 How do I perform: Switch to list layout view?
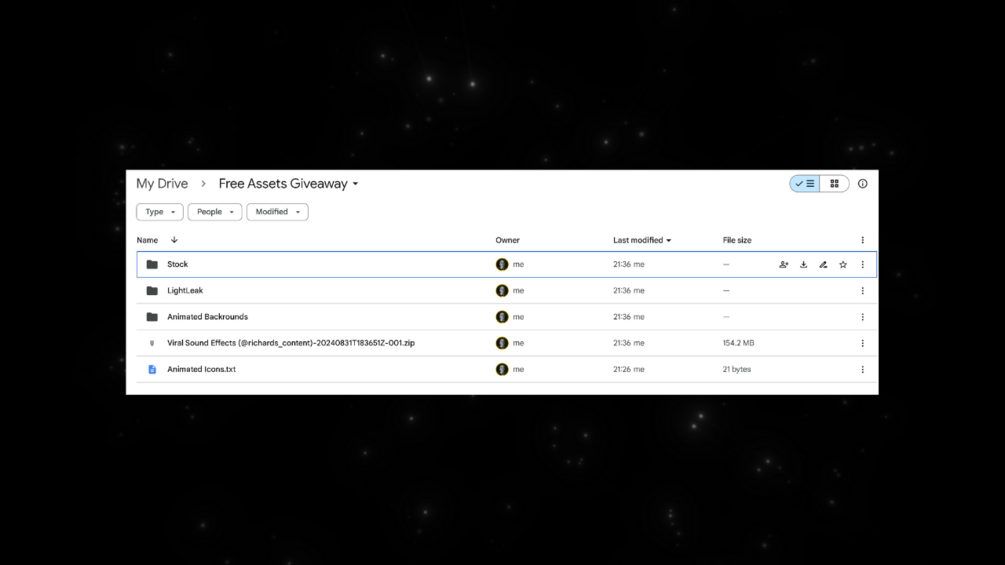tap(805, 184)
